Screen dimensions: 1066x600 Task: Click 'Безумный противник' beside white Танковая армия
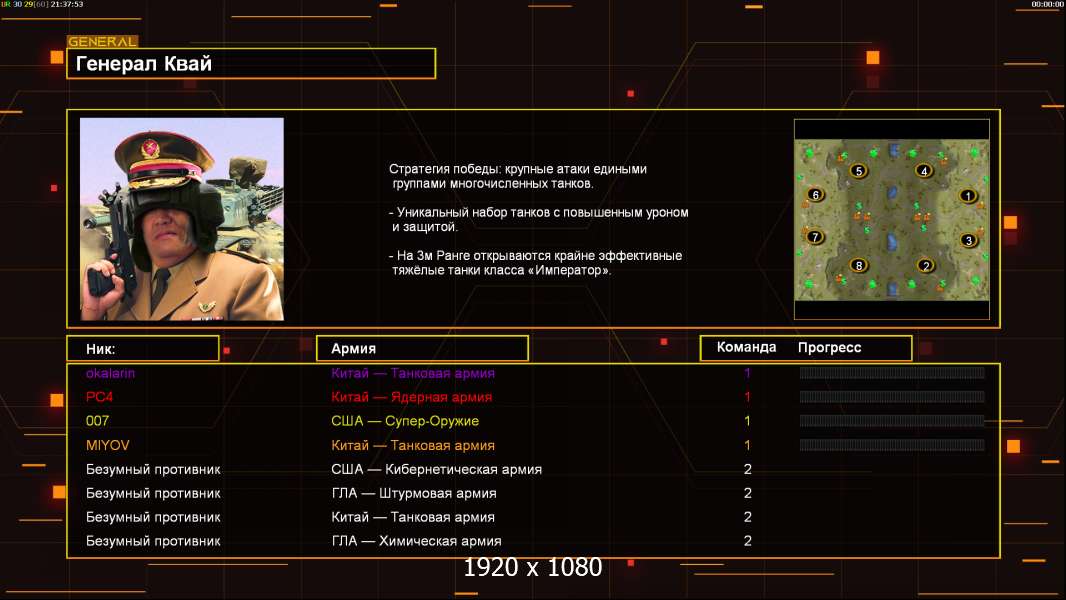click(x=153, y=517)
